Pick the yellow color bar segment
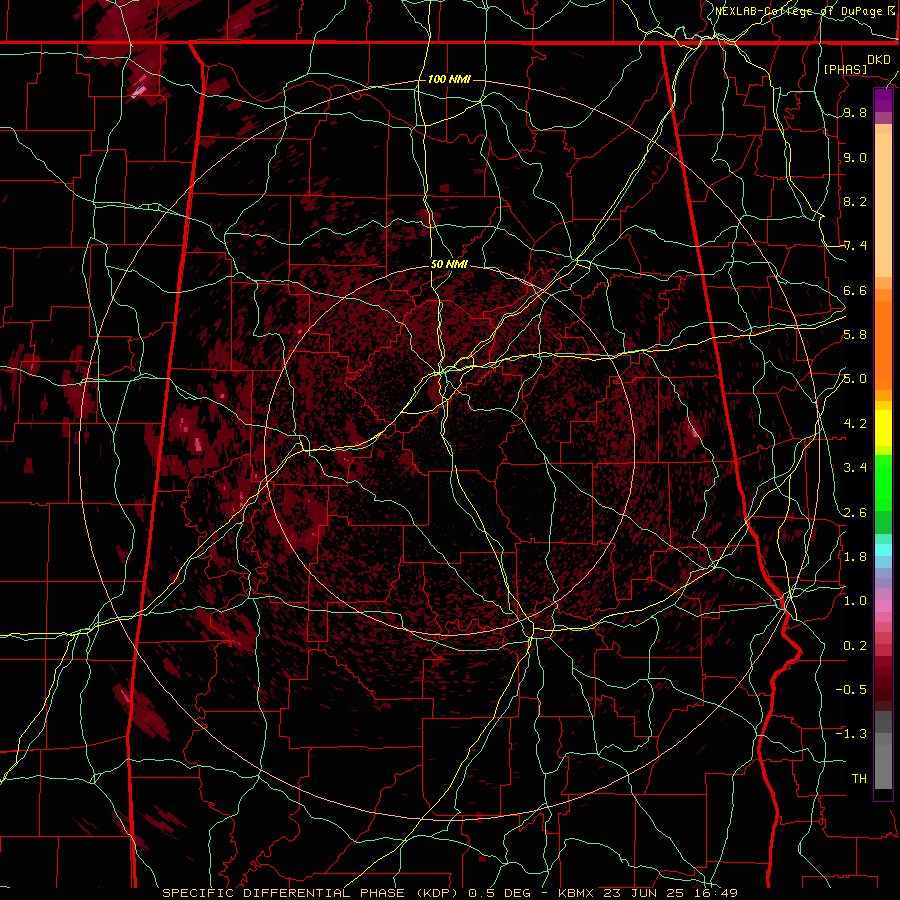This screenshot has height=900, width=900. tap(883, 428)
